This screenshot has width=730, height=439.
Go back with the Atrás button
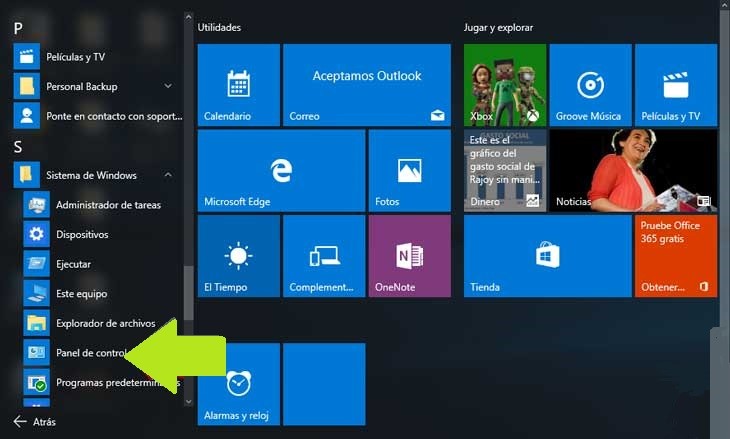click(34, 422)
